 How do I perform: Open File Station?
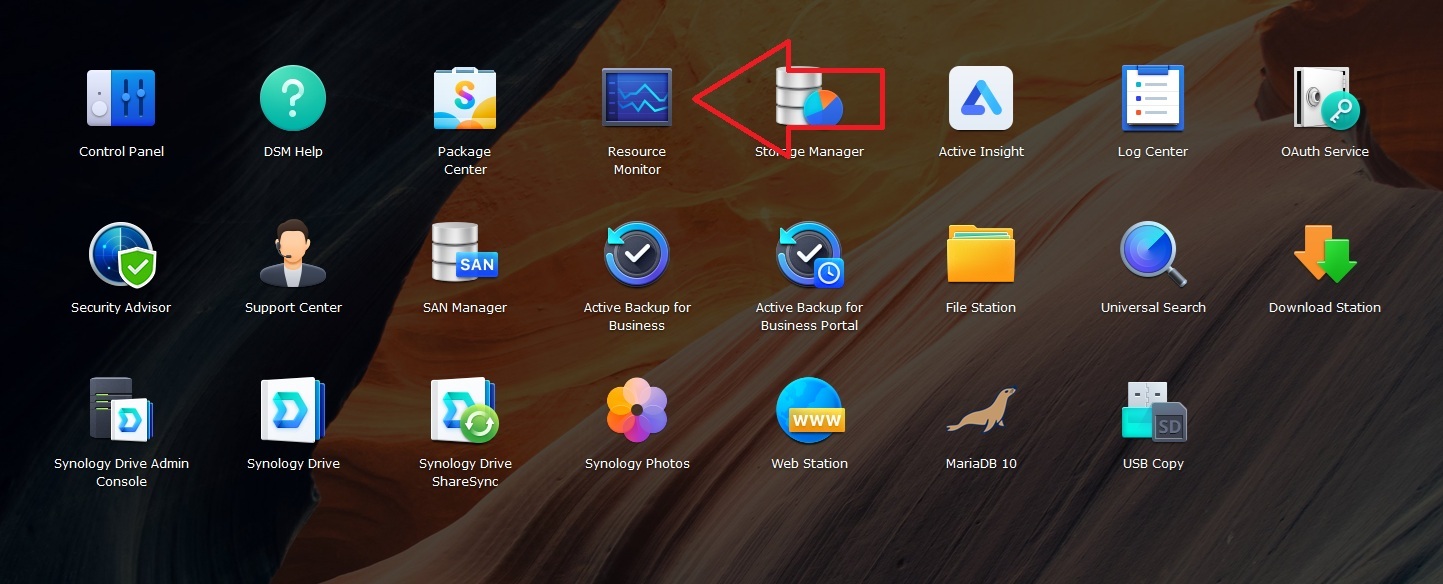[981, 254]
